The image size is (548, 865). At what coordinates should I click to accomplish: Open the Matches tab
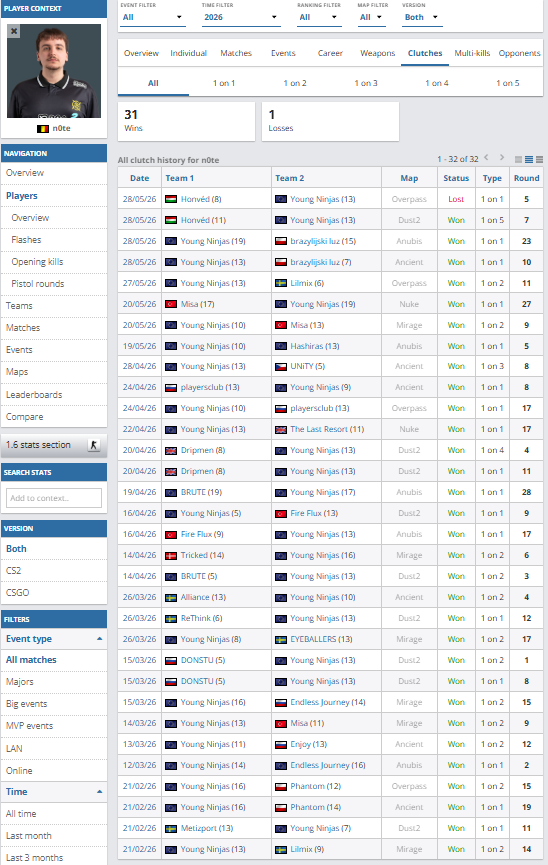236,53
